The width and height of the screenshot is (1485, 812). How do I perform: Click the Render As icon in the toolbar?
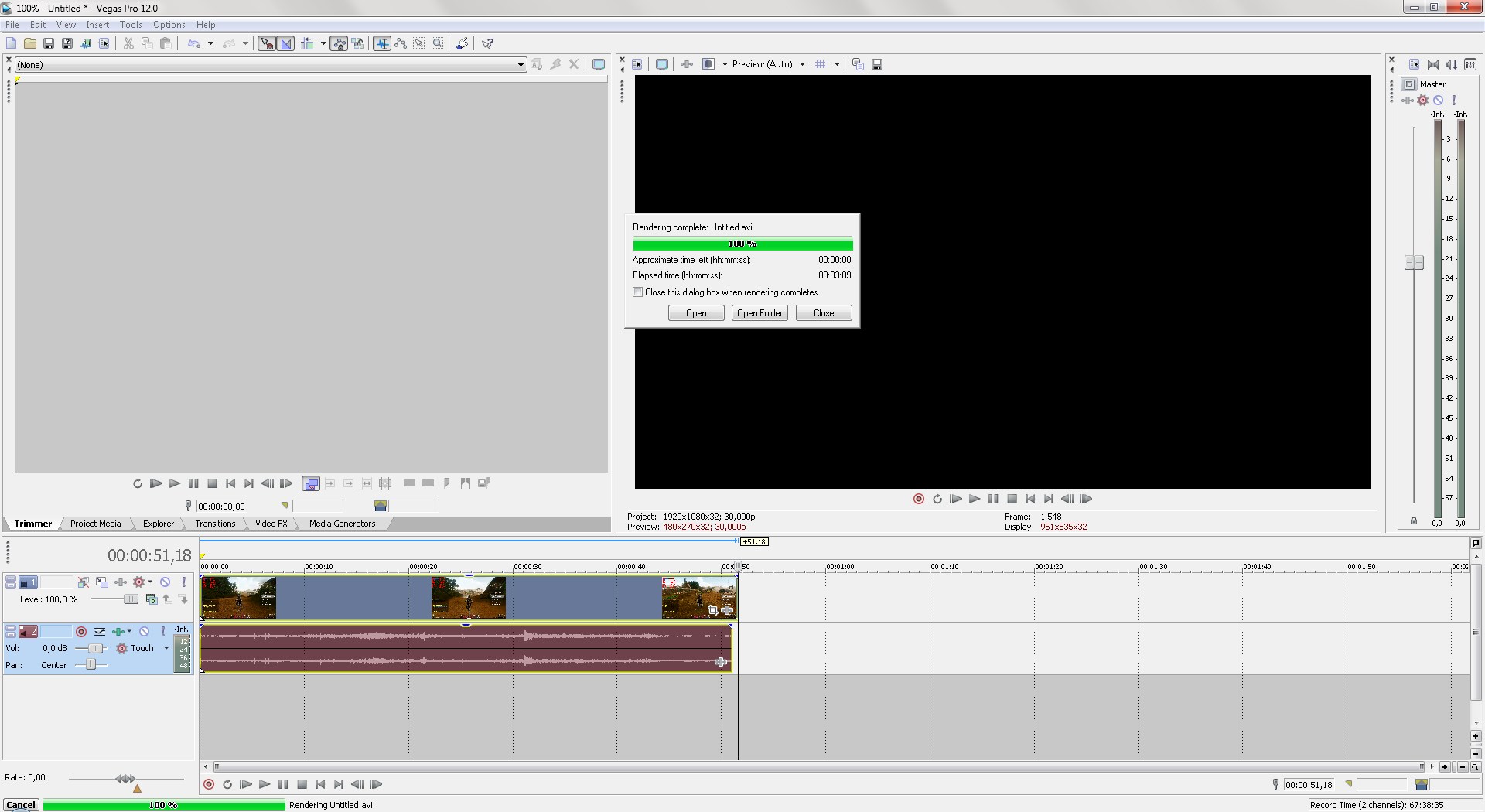tap(85, 43)
